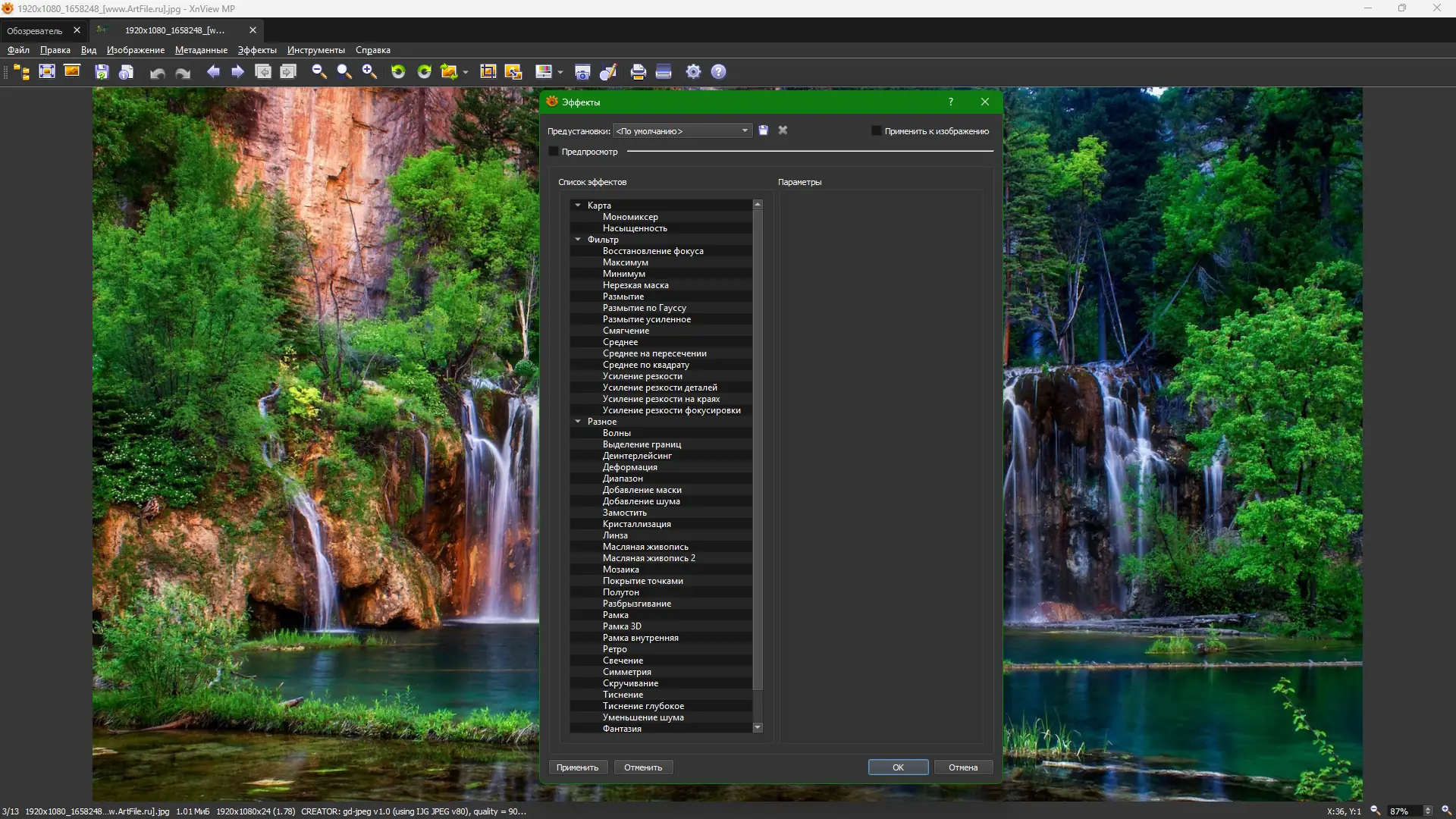The width and height of the screenshot is (1456, 819).
Task: Click the zoom in magnifier icon
Action: pyautogui.click(x=369, y=71)
